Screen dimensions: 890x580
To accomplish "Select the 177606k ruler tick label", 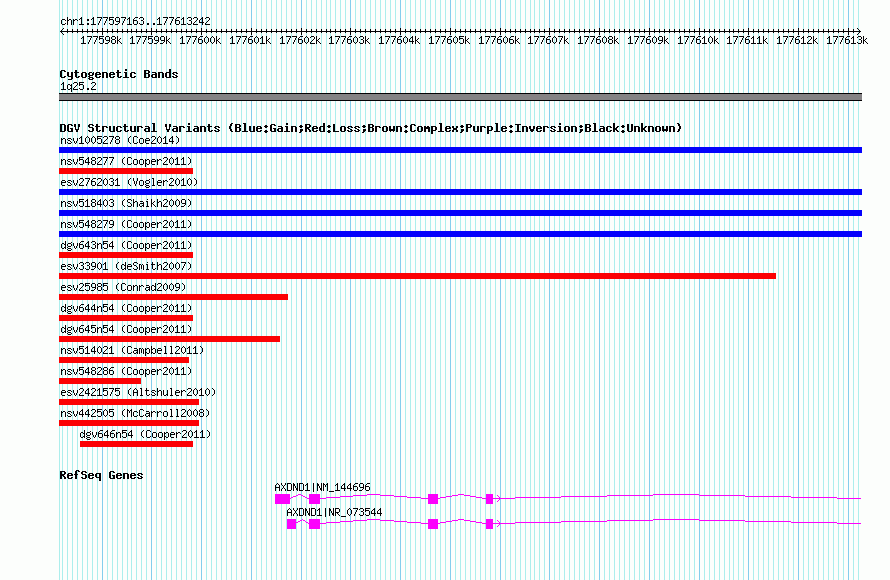I will [498, 40].
